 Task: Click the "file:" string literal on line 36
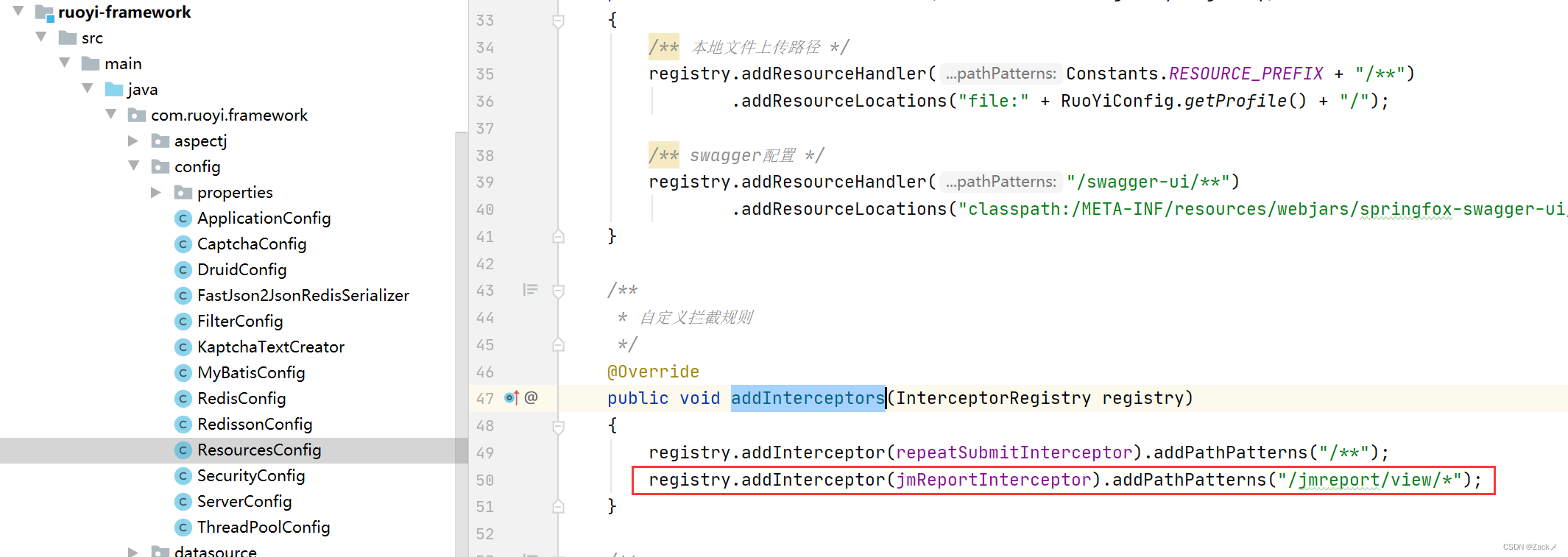(993, 101)
